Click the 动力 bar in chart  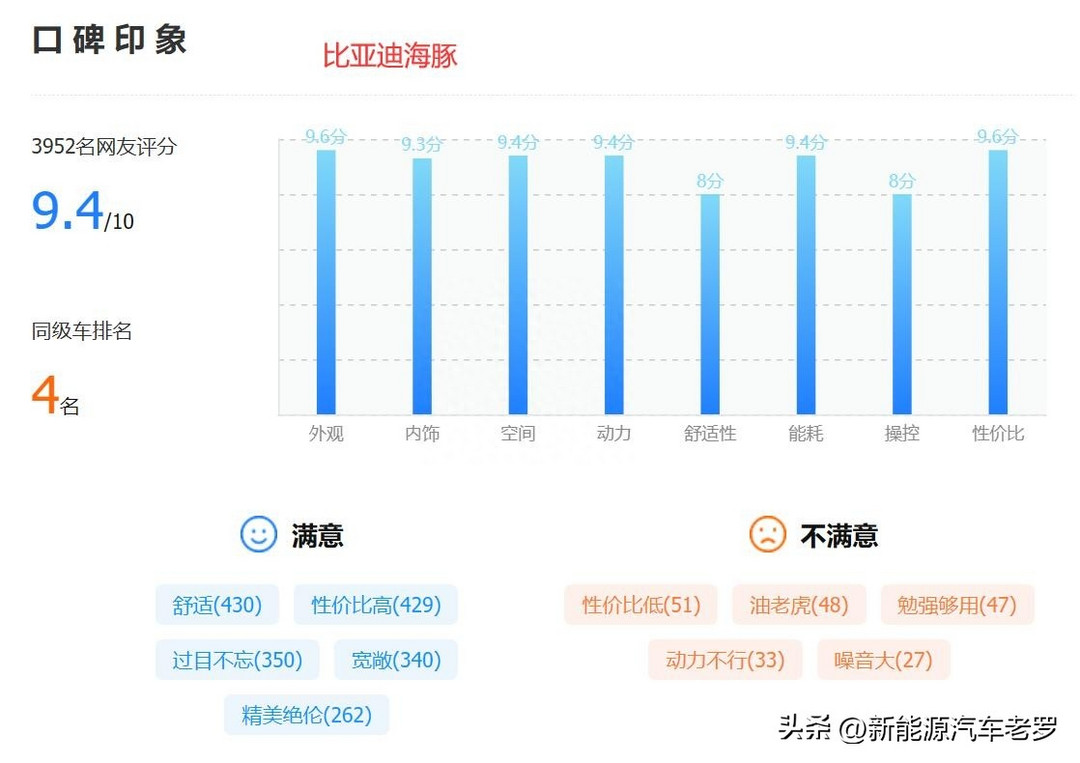pos(614,285)
